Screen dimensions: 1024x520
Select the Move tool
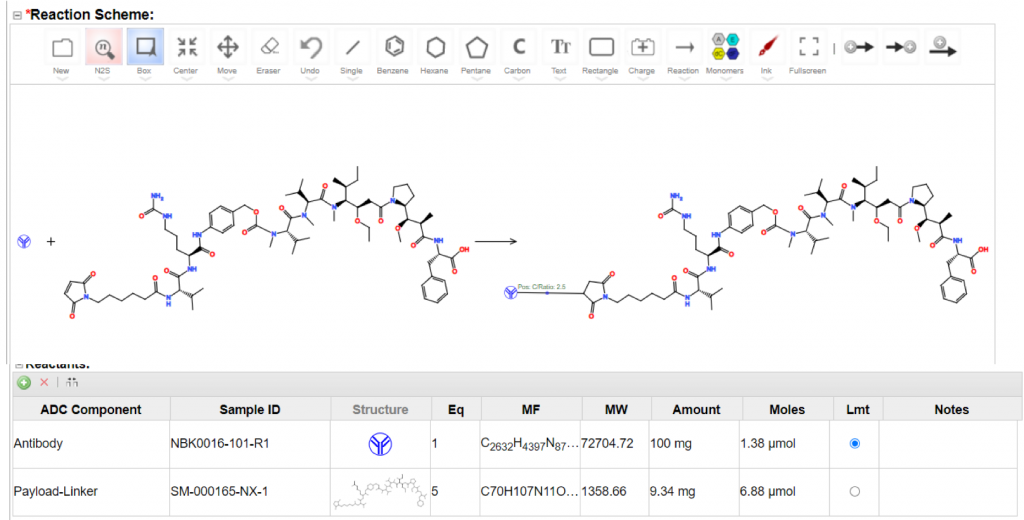coord(227,47)
